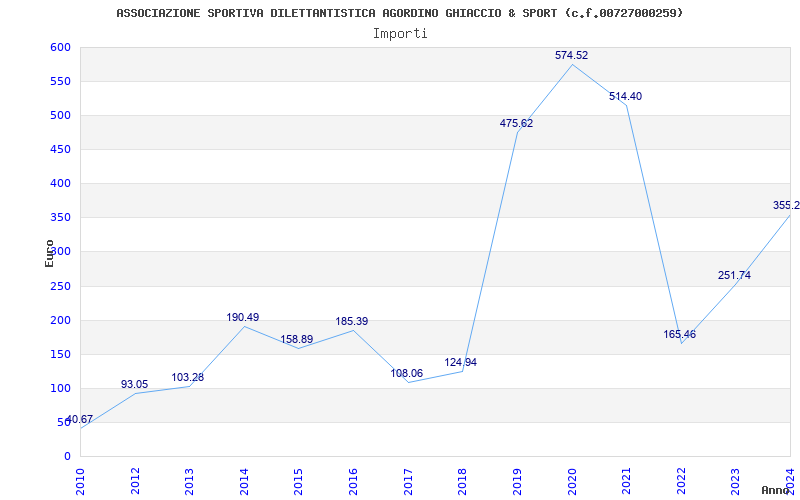The image size is (800, 500).
Task: Select the 251.74 data label
Action: click(x=734, y=276)
